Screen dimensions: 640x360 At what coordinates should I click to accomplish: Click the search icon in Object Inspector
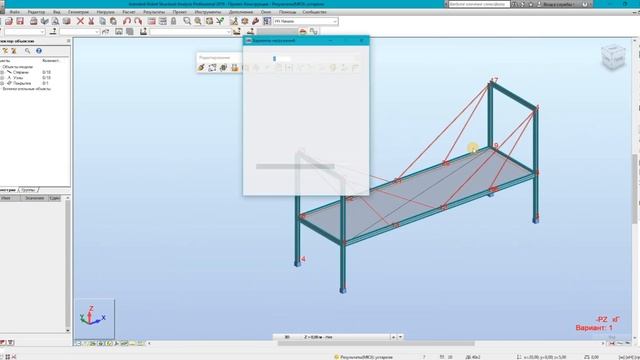tap(27, 51)
